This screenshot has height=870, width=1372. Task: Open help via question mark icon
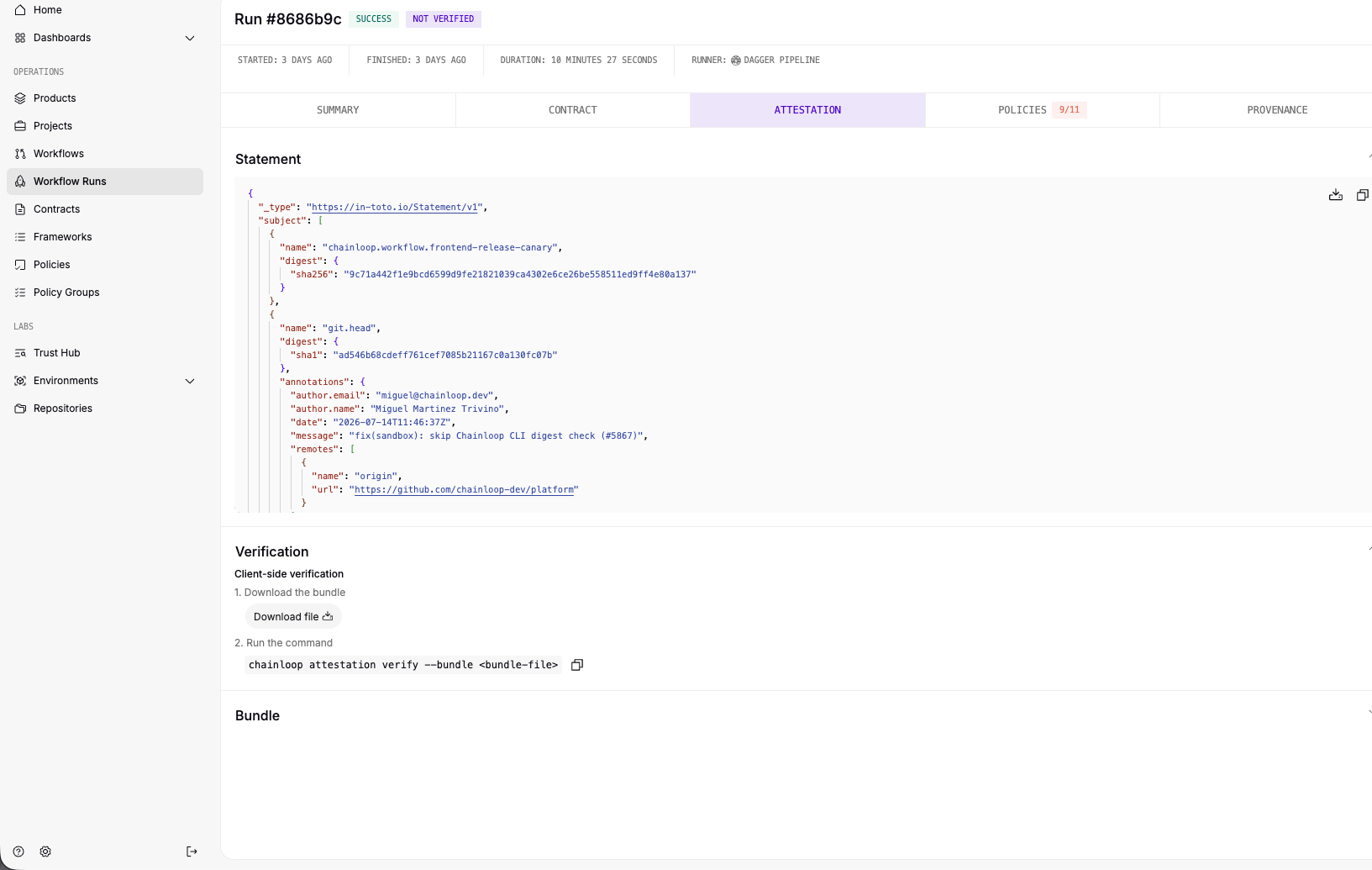18,852
